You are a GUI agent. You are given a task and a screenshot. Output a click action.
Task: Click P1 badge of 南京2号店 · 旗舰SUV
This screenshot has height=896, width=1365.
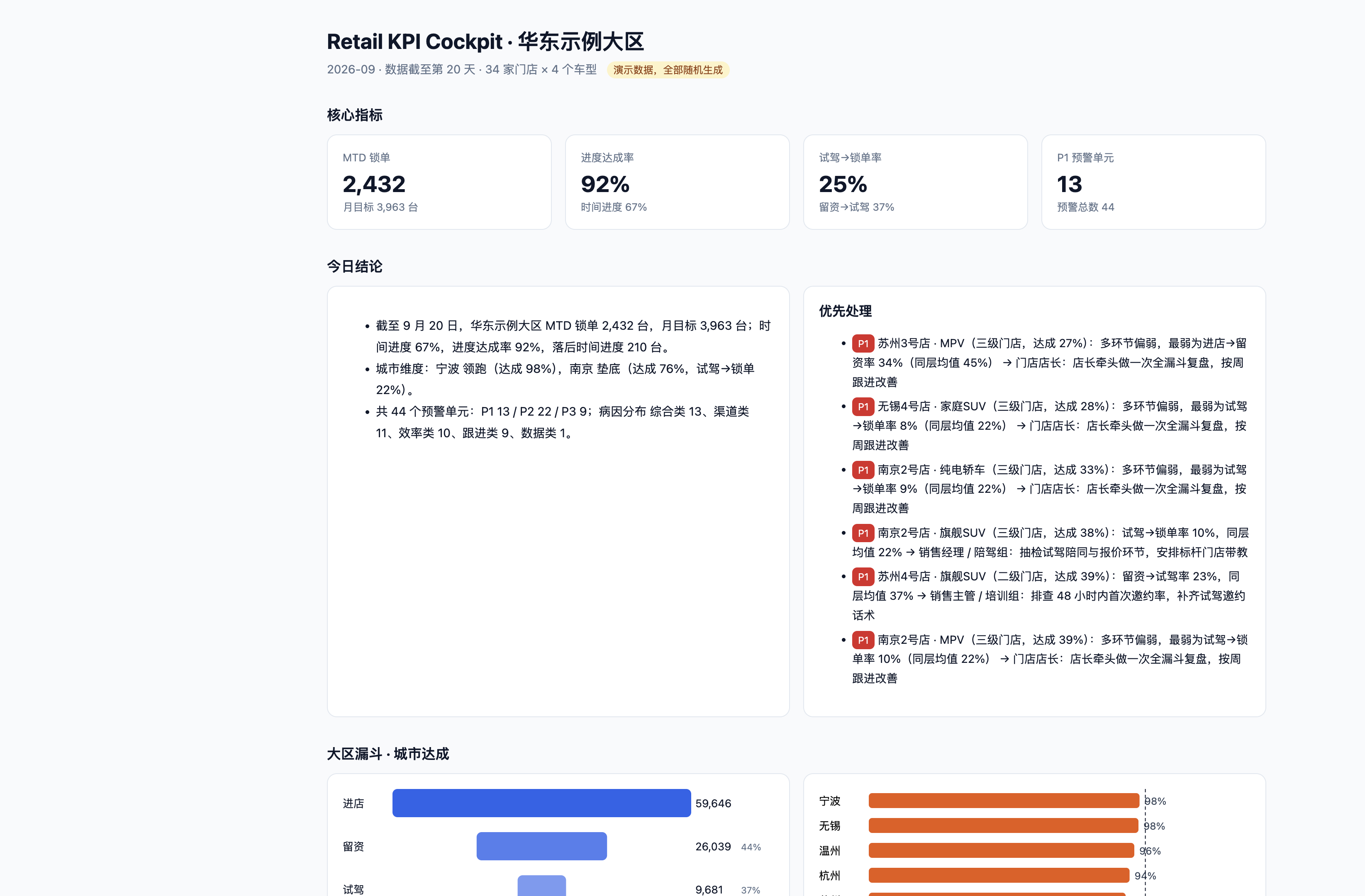pos(863,533)
